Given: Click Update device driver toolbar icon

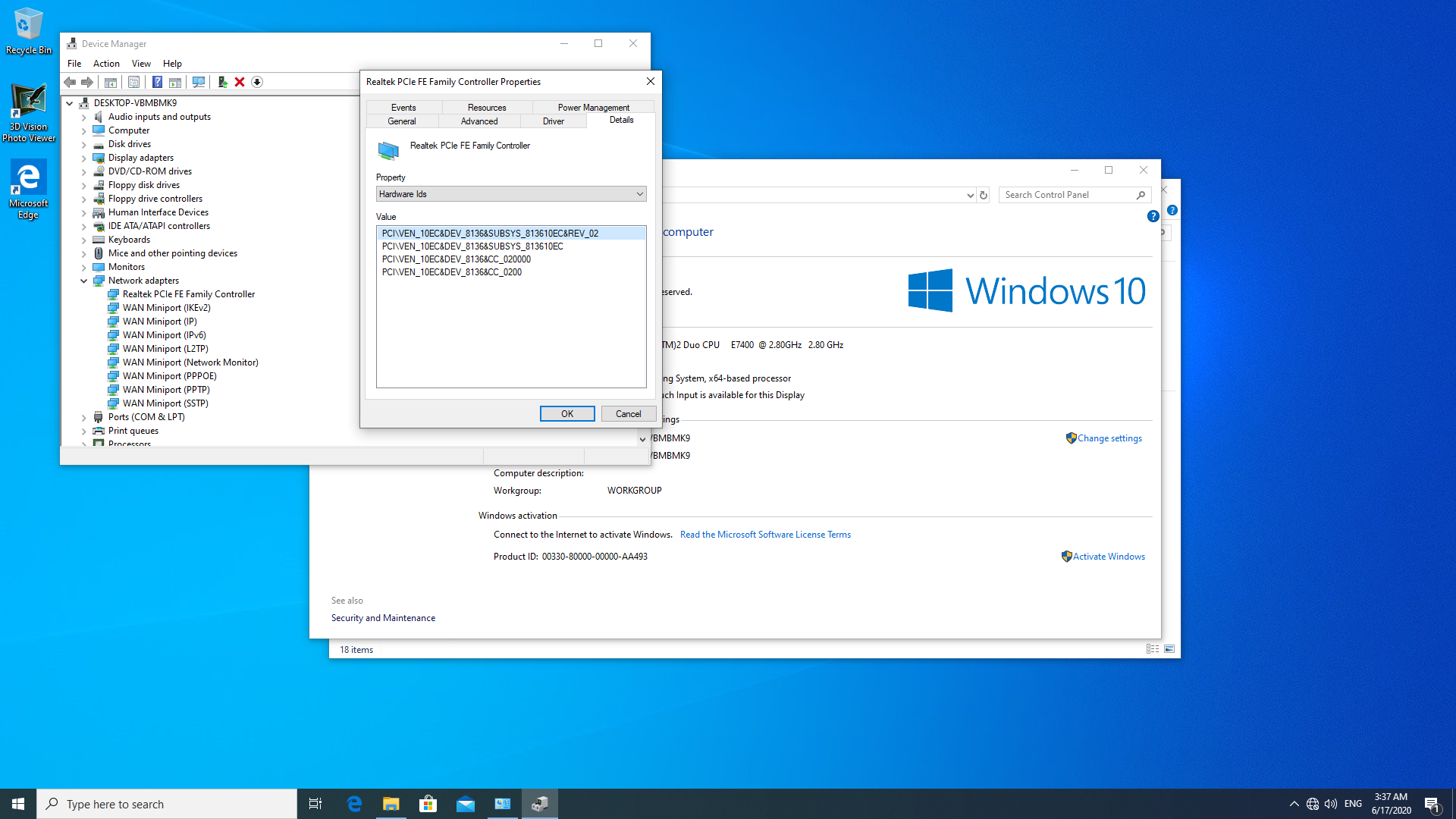Looking at the screenshot, I should [222, 82].
